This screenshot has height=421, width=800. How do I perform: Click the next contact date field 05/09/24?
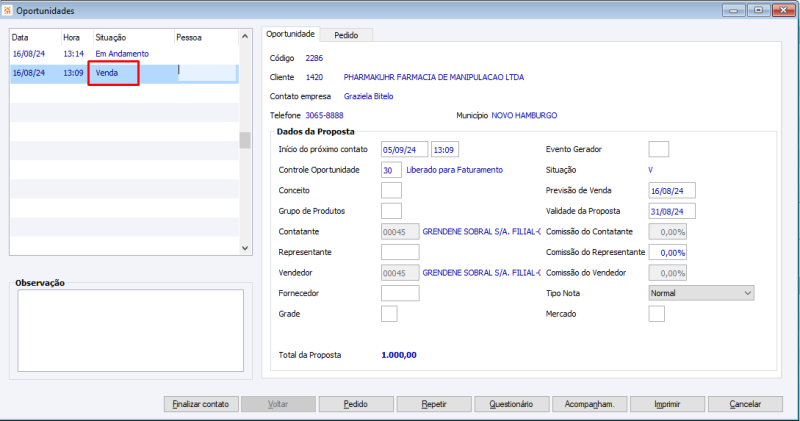[404, 150]
